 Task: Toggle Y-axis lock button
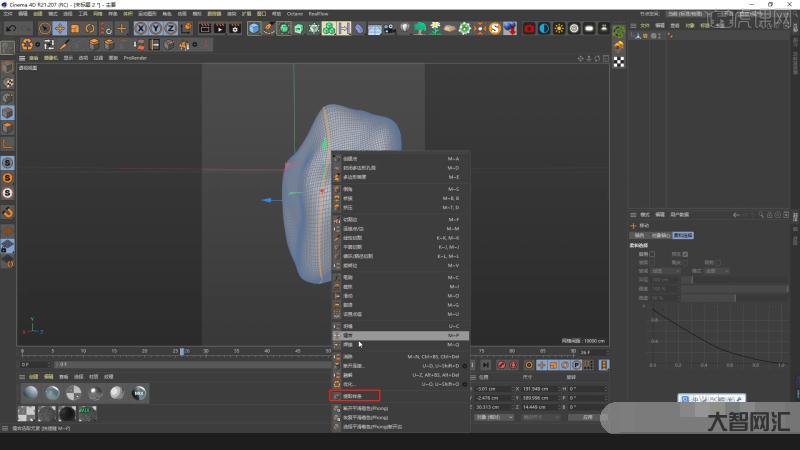pyautogui.click(x=156, y=28)
